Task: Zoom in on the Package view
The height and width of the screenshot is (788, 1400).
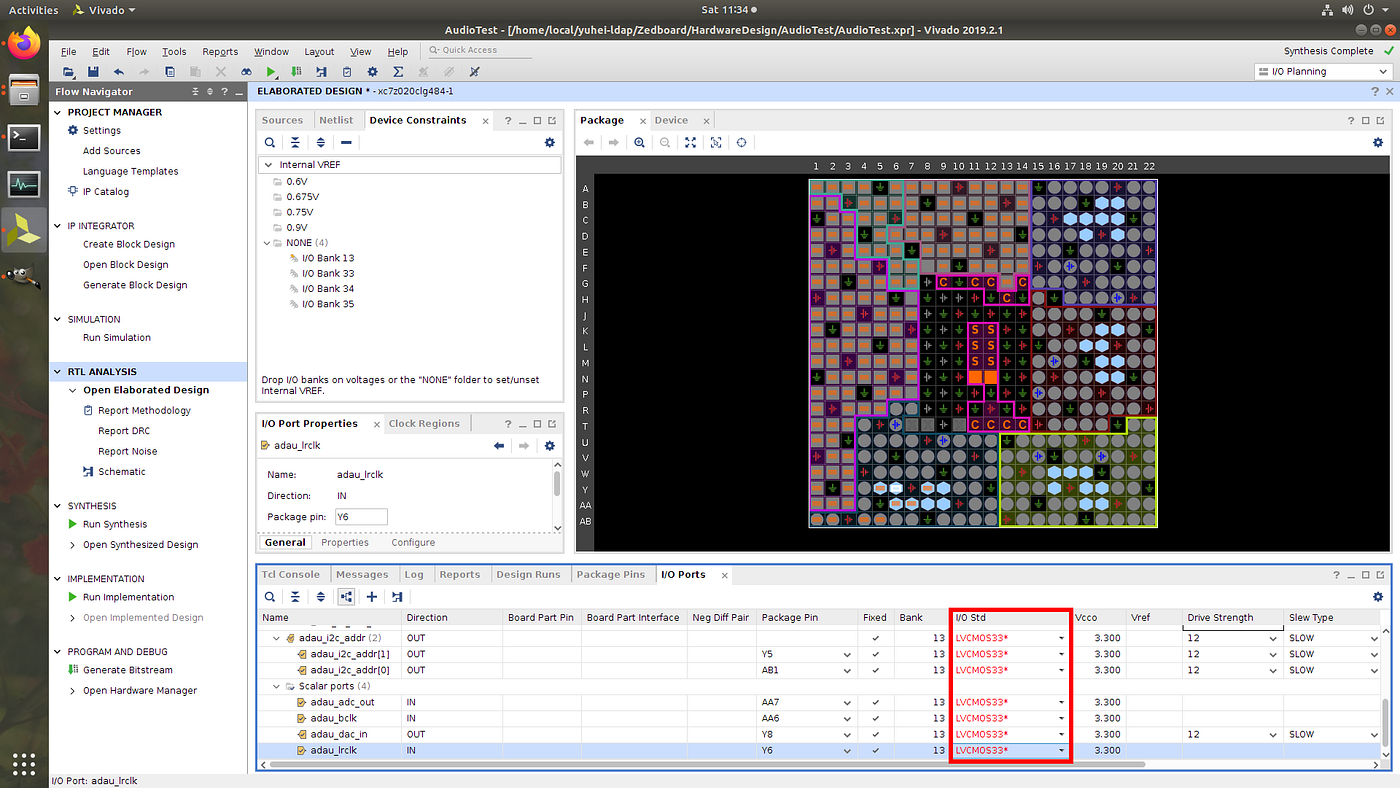Action: [639, 143]
